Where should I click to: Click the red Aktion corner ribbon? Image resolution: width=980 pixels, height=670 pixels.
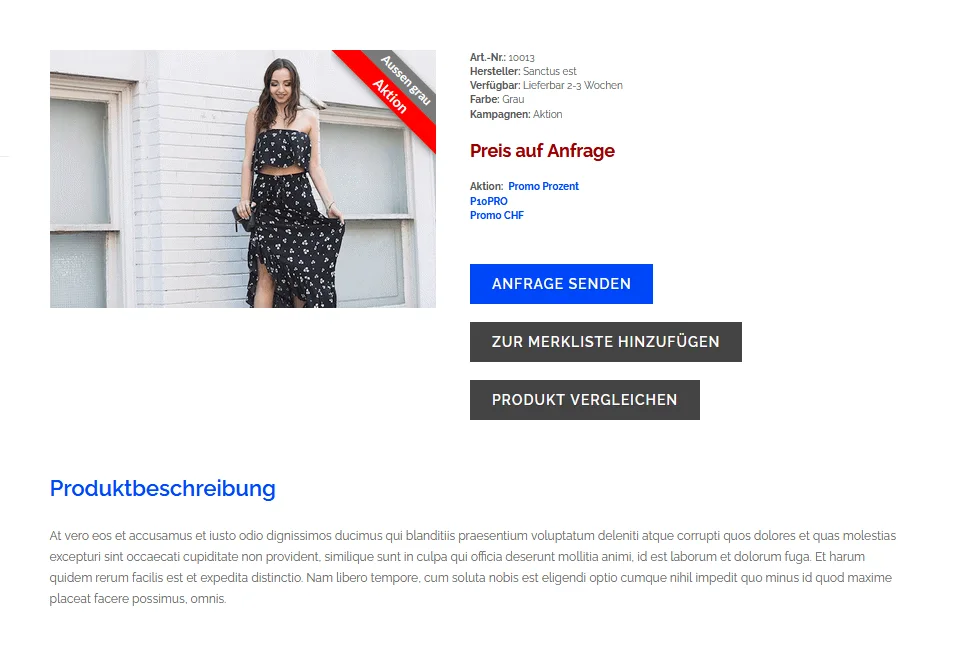(x=390, y=96)
